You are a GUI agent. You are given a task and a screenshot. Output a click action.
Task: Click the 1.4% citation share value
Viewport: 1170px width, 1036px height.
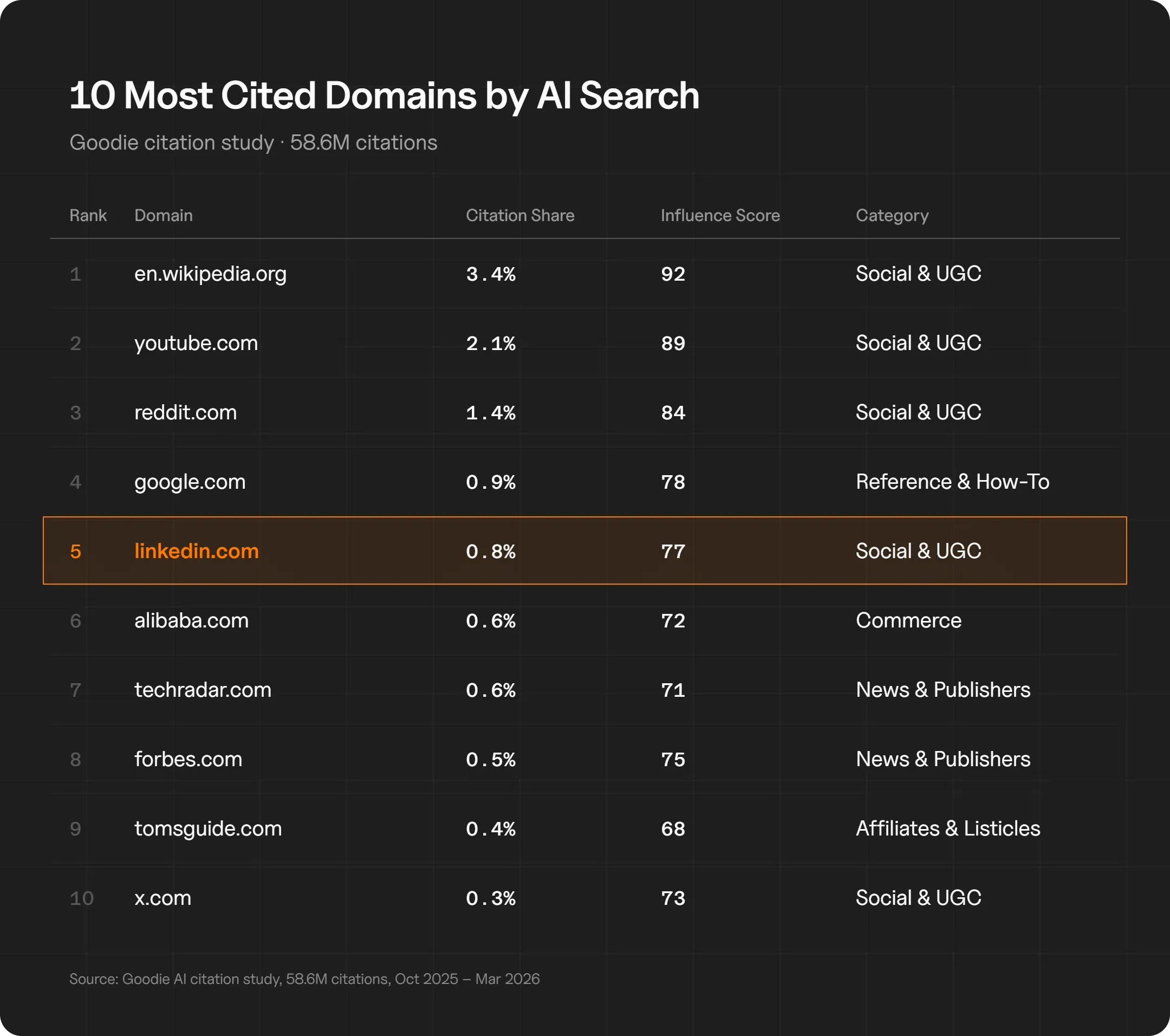click(x=491, y=413)
